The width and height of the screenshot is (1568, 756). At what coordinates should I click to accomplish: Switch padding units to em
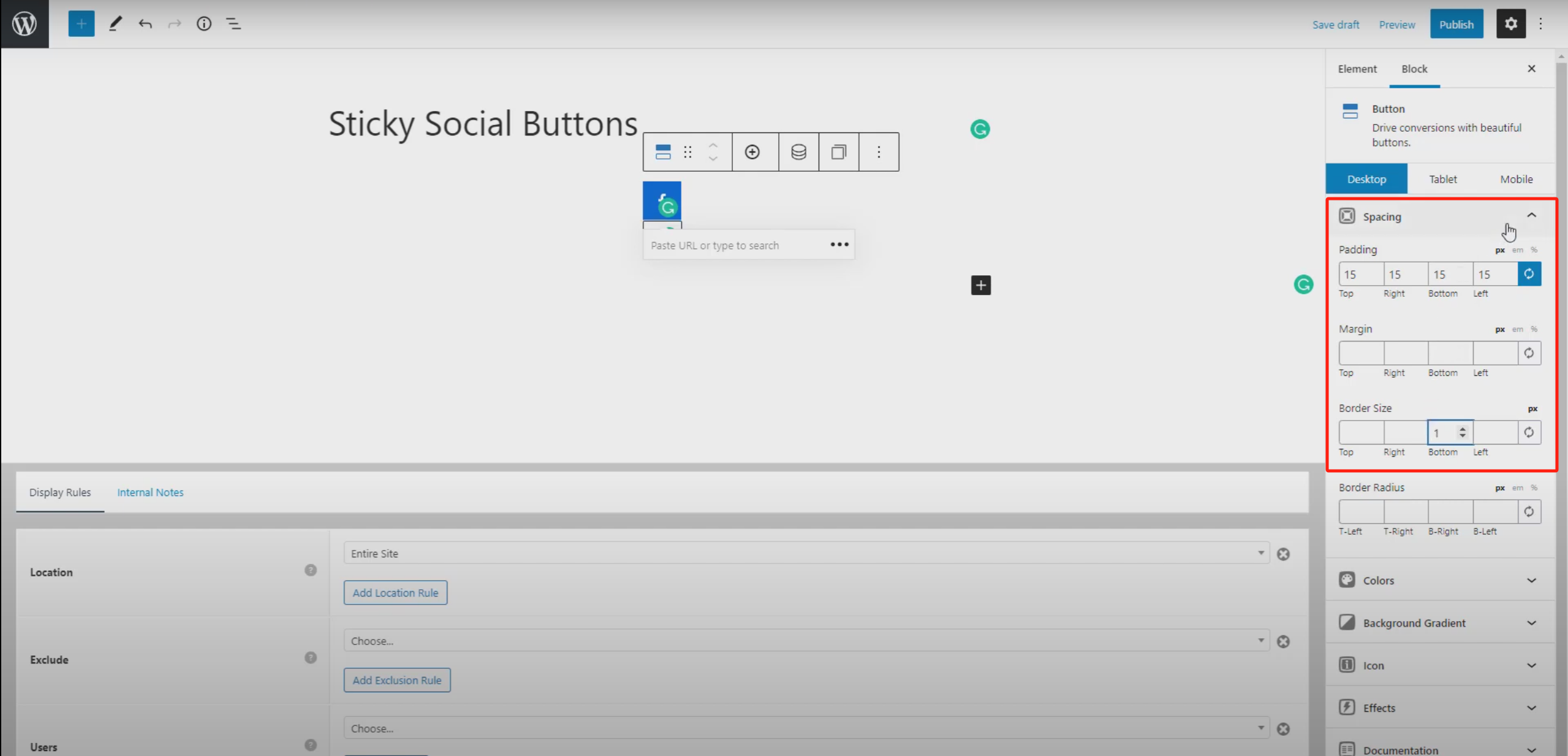tap(1517, 250)
